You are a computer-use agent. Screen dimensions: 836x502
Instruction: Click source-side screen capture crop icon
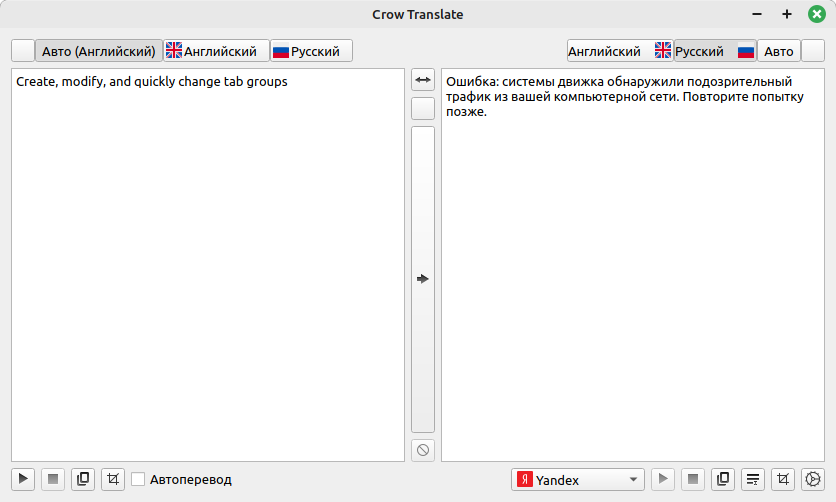click(x=113, y=480)
